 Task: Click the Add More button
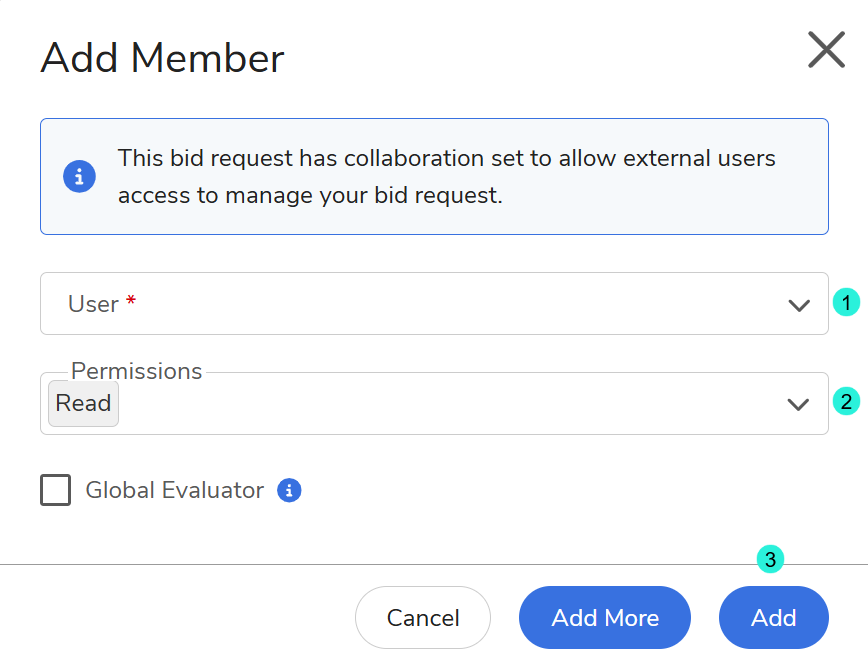click(x=605, y=617)
